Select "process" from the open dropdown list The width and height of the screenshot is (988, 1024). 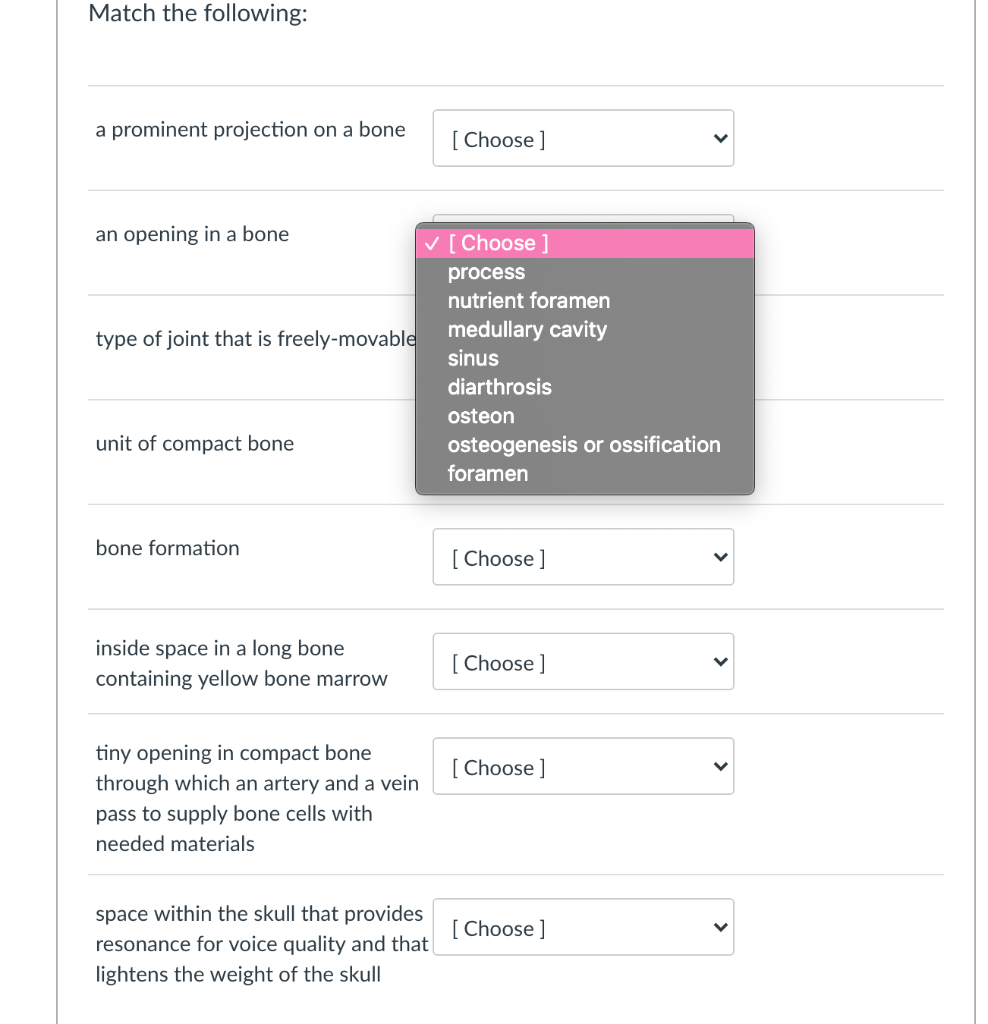tap(486, 272)
